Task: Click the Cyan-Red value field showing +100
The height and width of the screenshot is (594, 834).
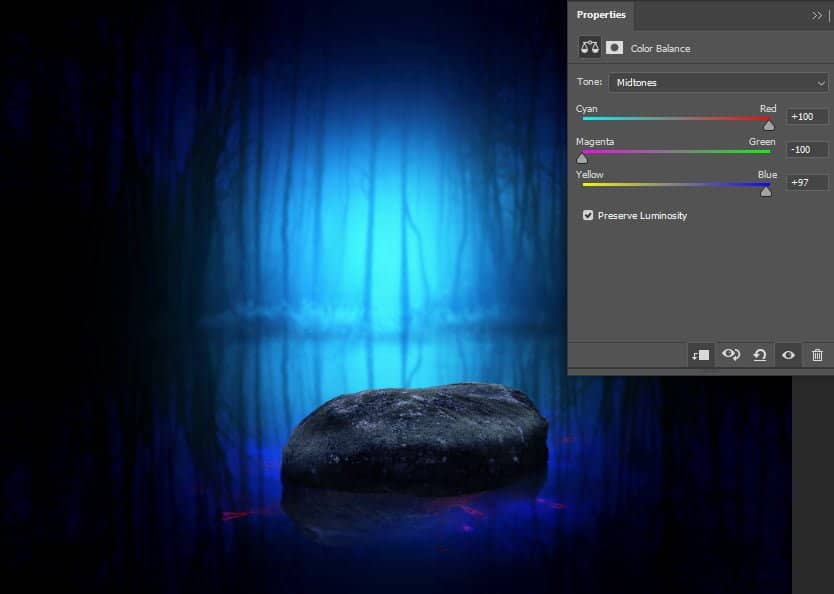Action: [806, 116]
